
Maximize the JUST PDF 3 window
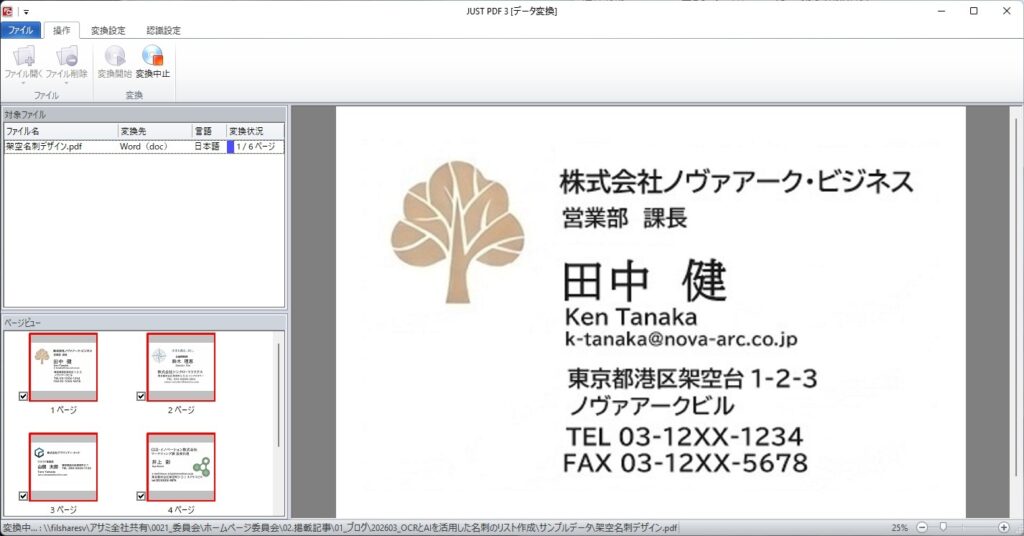[x=974, y=11]
